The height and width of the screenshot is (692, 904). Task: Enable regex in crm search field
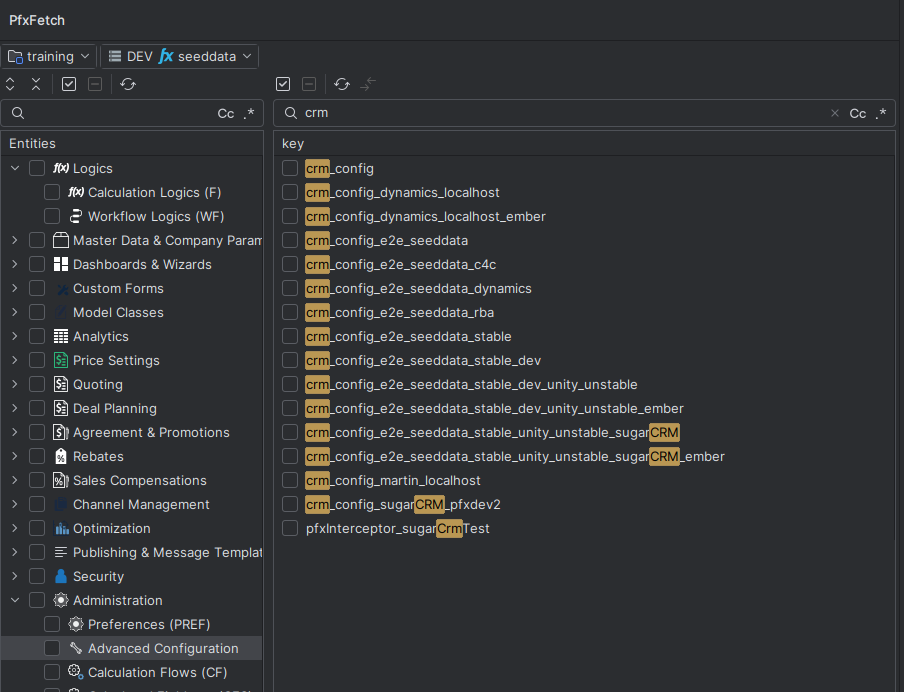pos(881,114)
